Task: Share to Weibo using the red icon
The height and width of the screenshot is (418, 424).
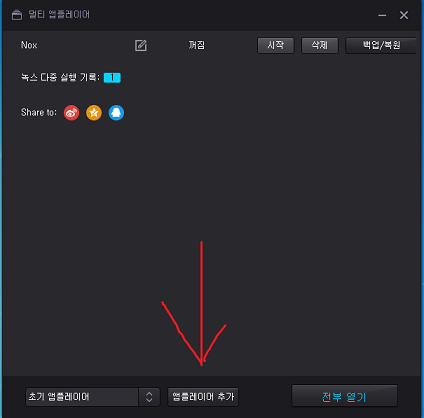Action: click(x=71, y=113)
